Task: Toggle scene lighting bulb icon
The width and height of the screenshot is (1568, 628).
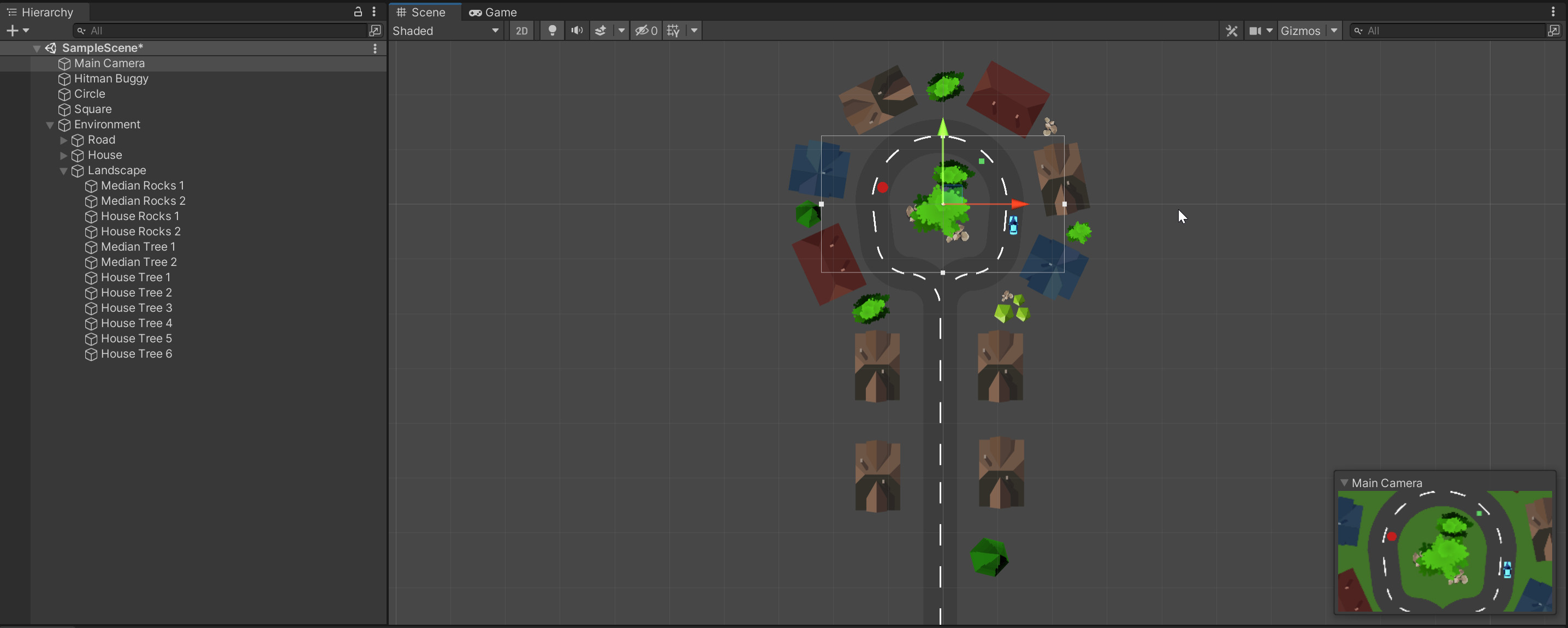Action: [x=552, y=31]
